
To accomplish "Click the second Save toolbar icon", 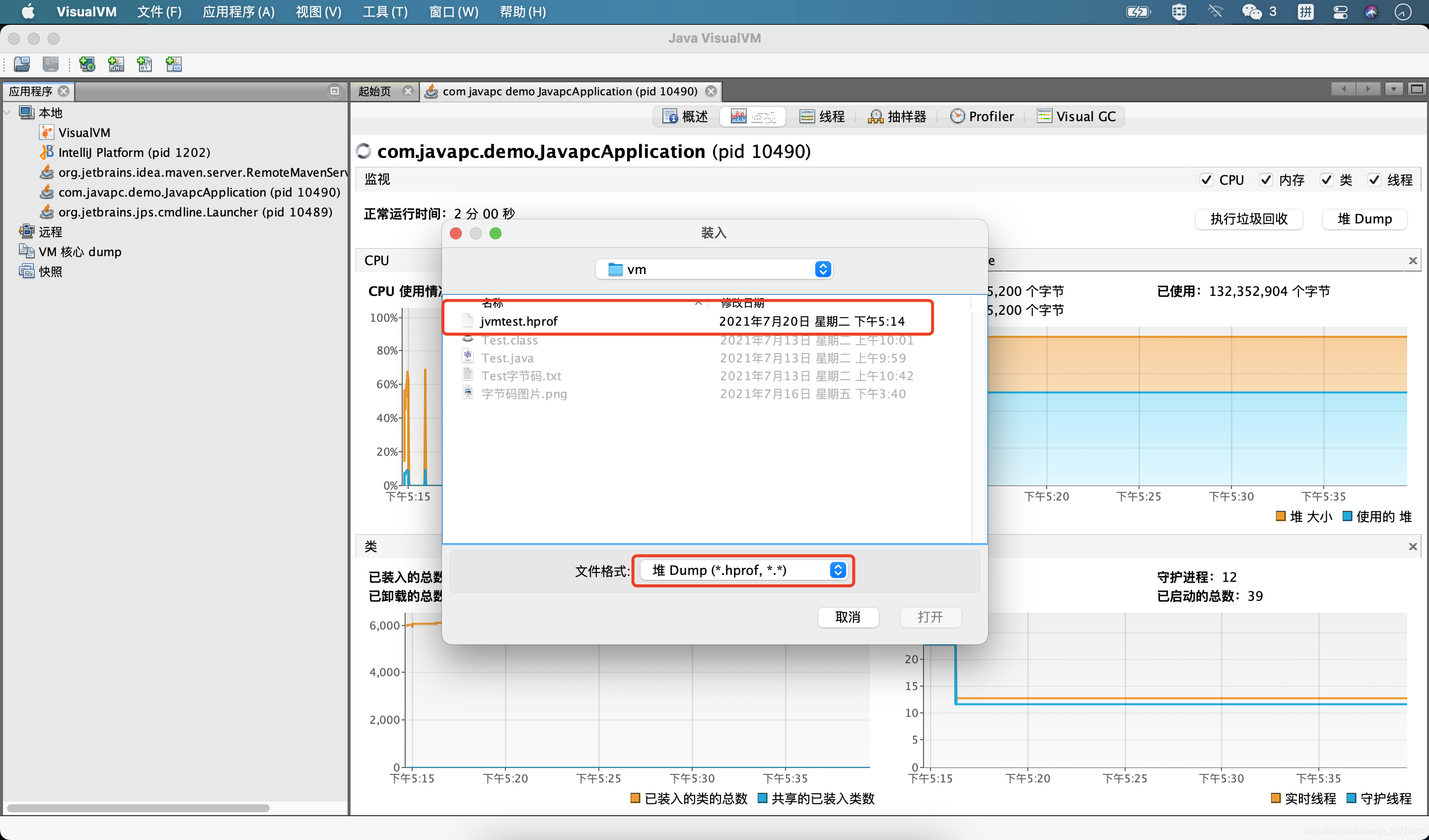I will tap(51, 64).
